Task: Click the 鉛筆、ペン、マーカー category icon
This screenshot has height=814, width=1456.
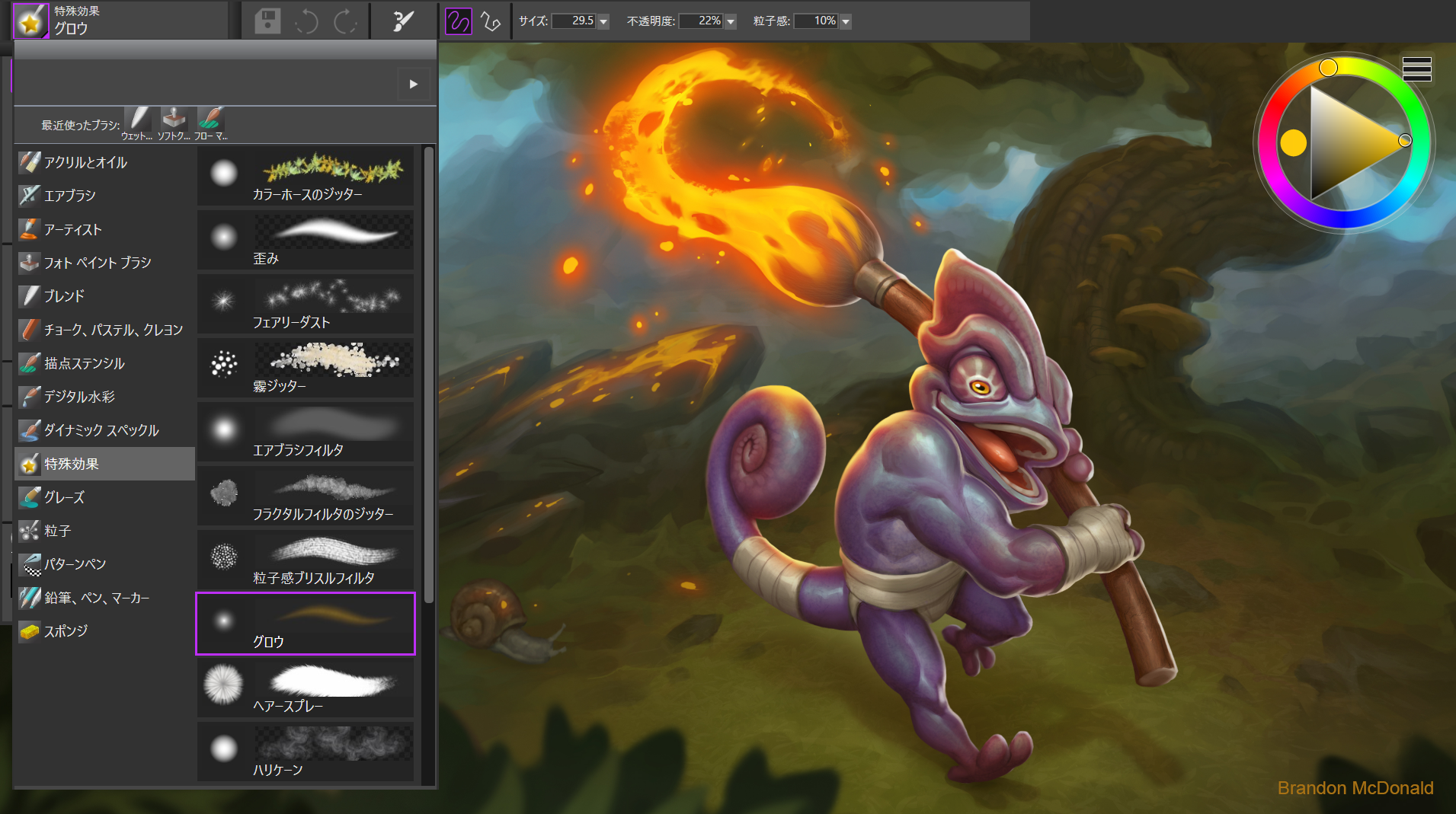Action: click(x=30, y=598)
